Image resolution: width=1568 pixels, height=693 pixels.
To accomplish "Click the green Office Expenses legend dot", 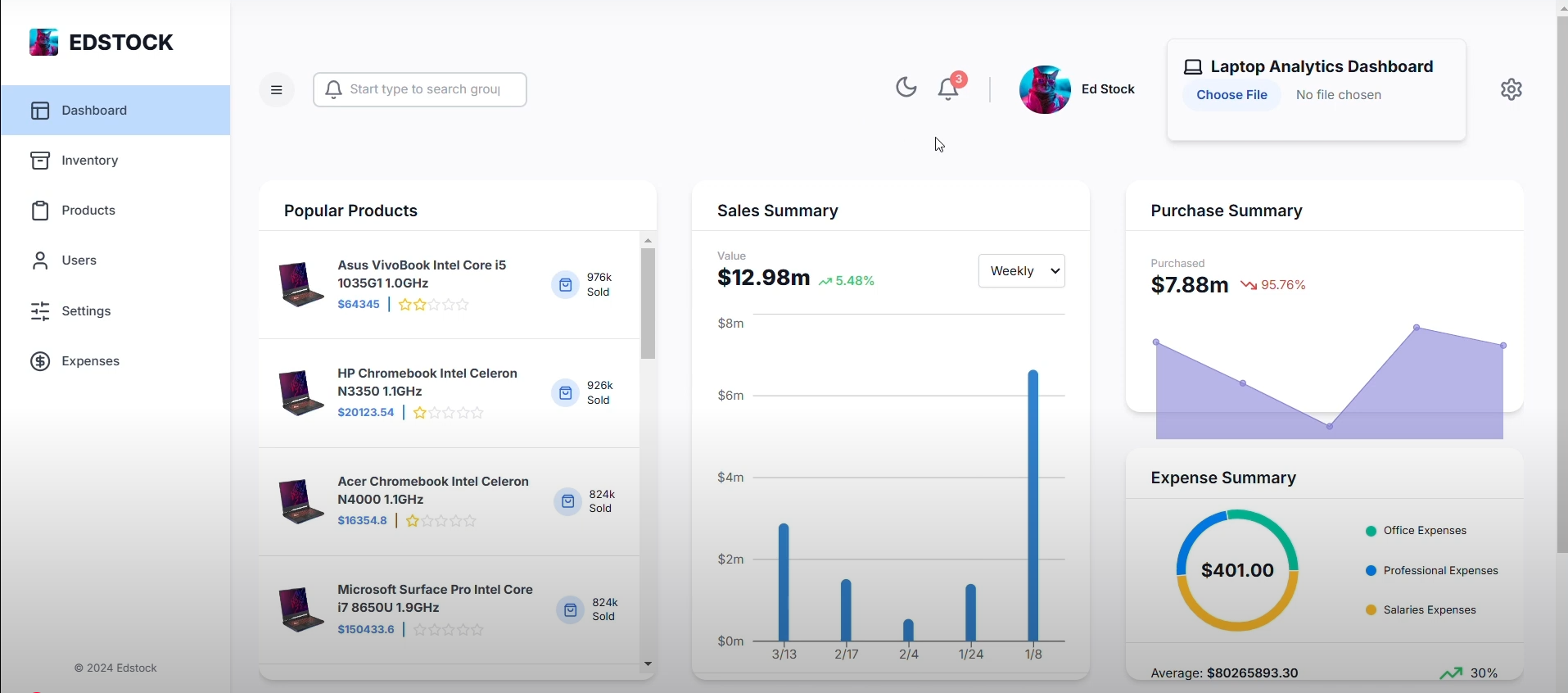I will 1371,532.
